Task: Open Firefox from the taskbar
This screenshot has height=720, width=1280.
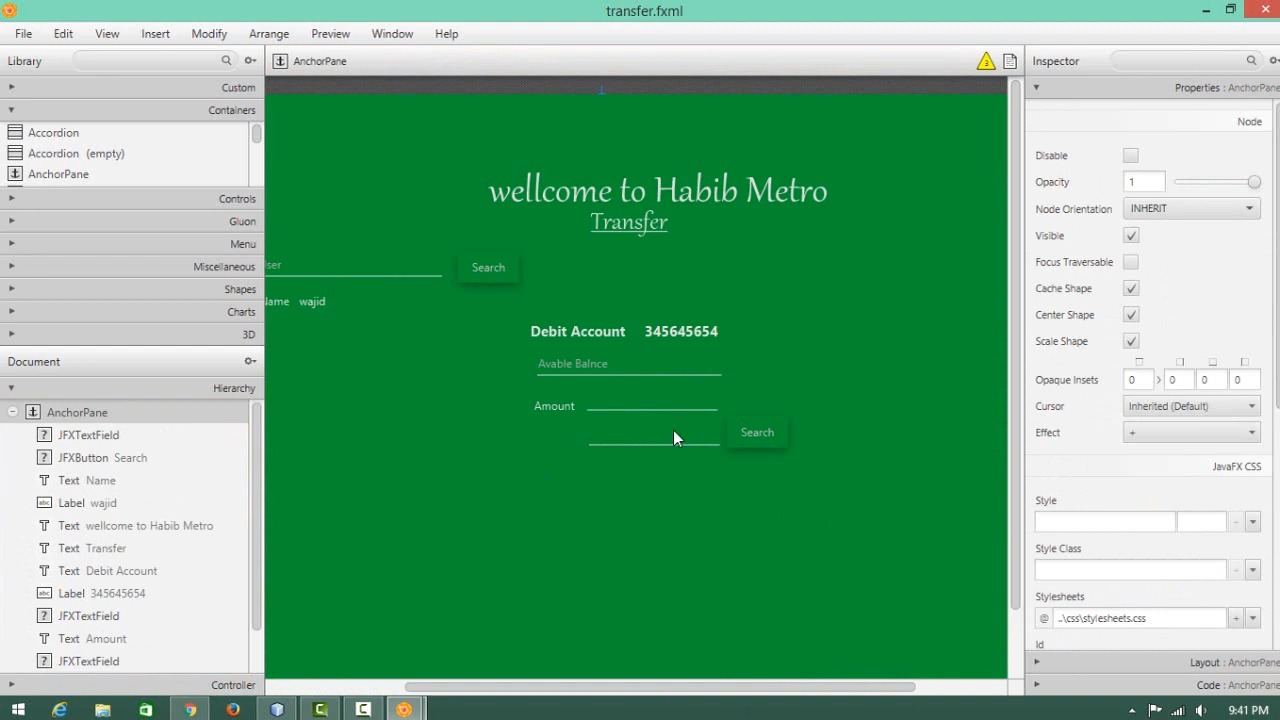Action: pos(233,710)
